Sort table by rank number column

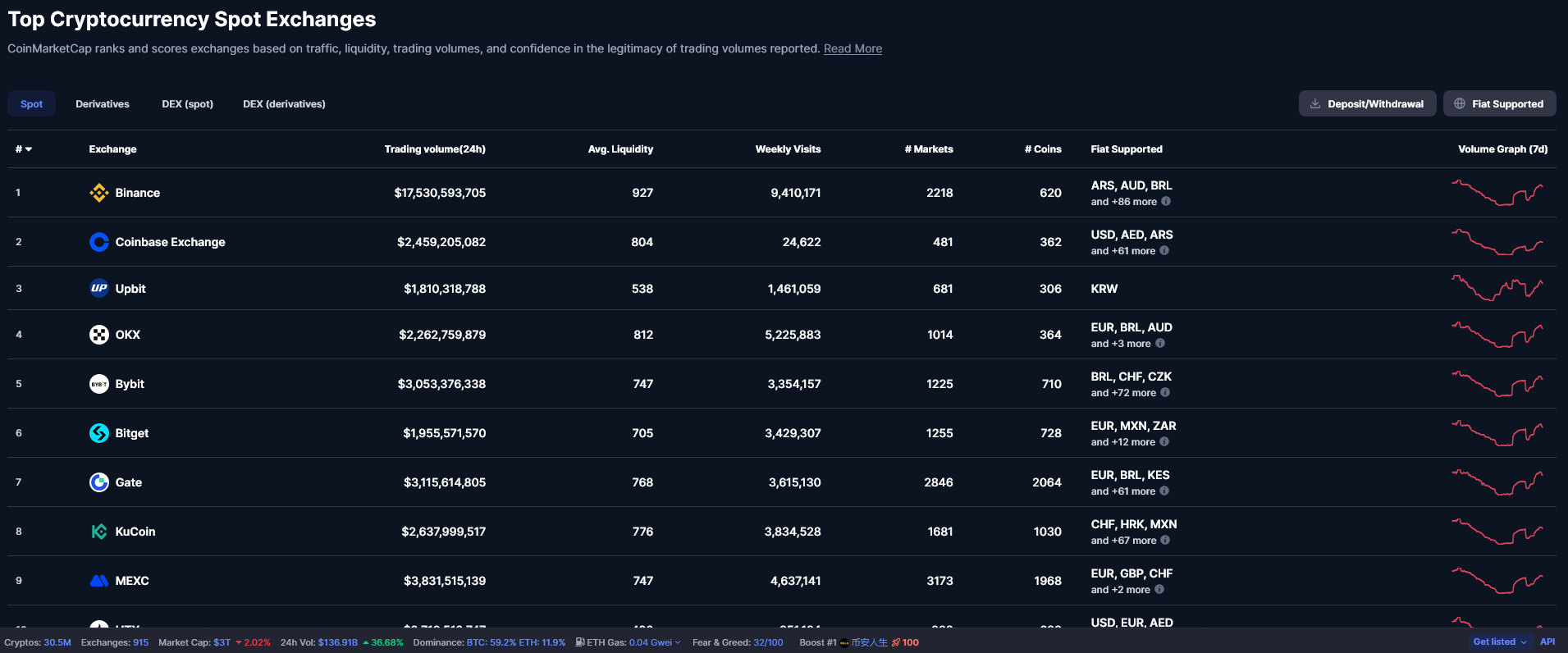tap(23, 149)
